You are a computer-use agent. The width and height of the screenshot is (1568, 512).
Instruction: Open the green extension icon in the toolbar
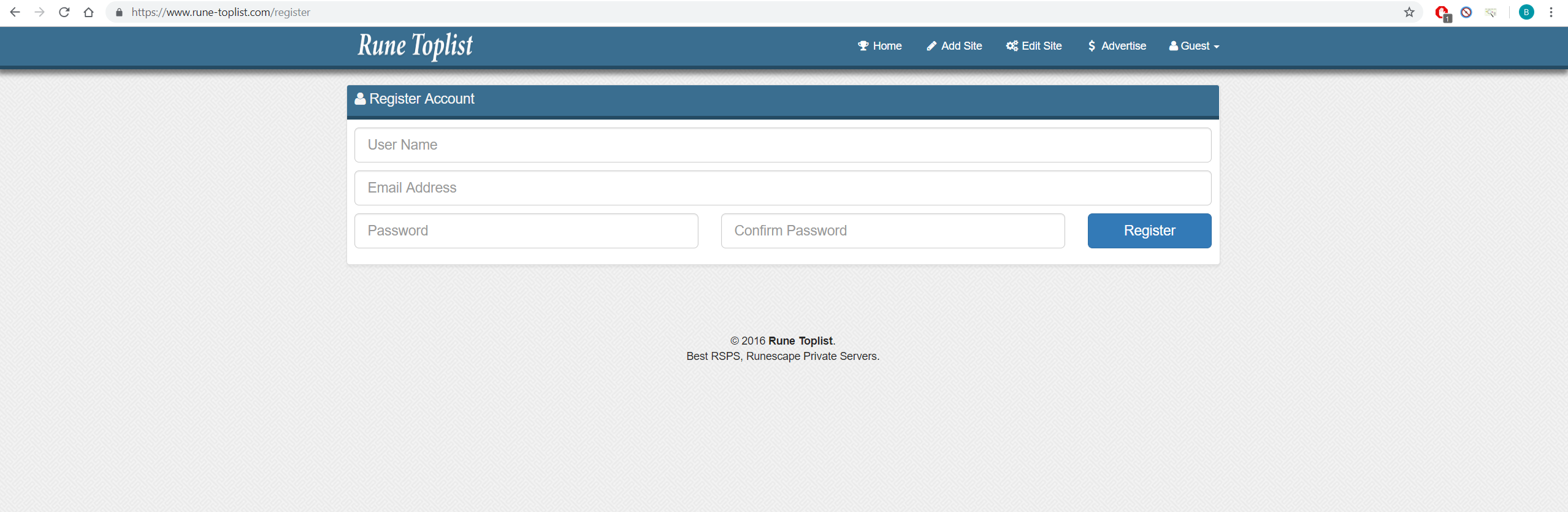[x=1491, y=12]
